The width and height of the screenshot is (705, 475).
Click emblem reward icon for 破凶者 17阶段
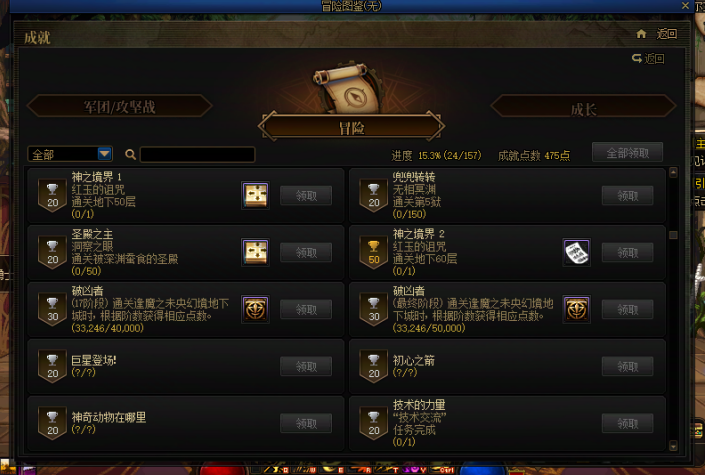tap(255, 309)
